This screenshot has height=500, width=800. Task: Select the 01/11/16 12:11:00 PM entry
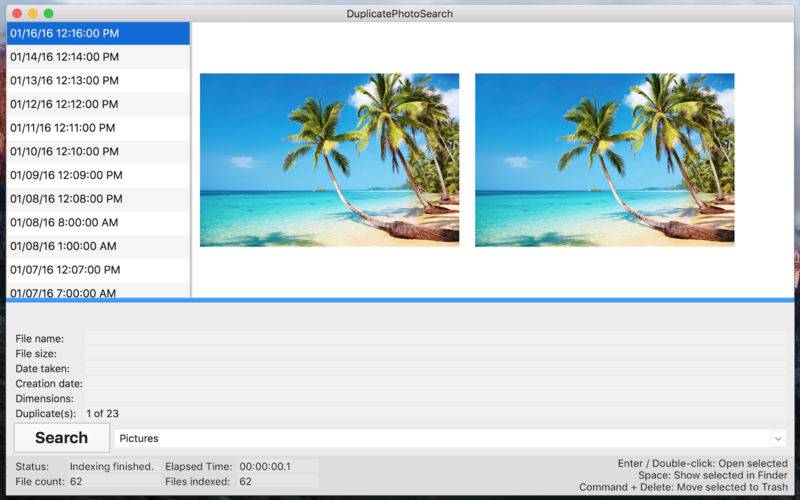pos(98,128)
